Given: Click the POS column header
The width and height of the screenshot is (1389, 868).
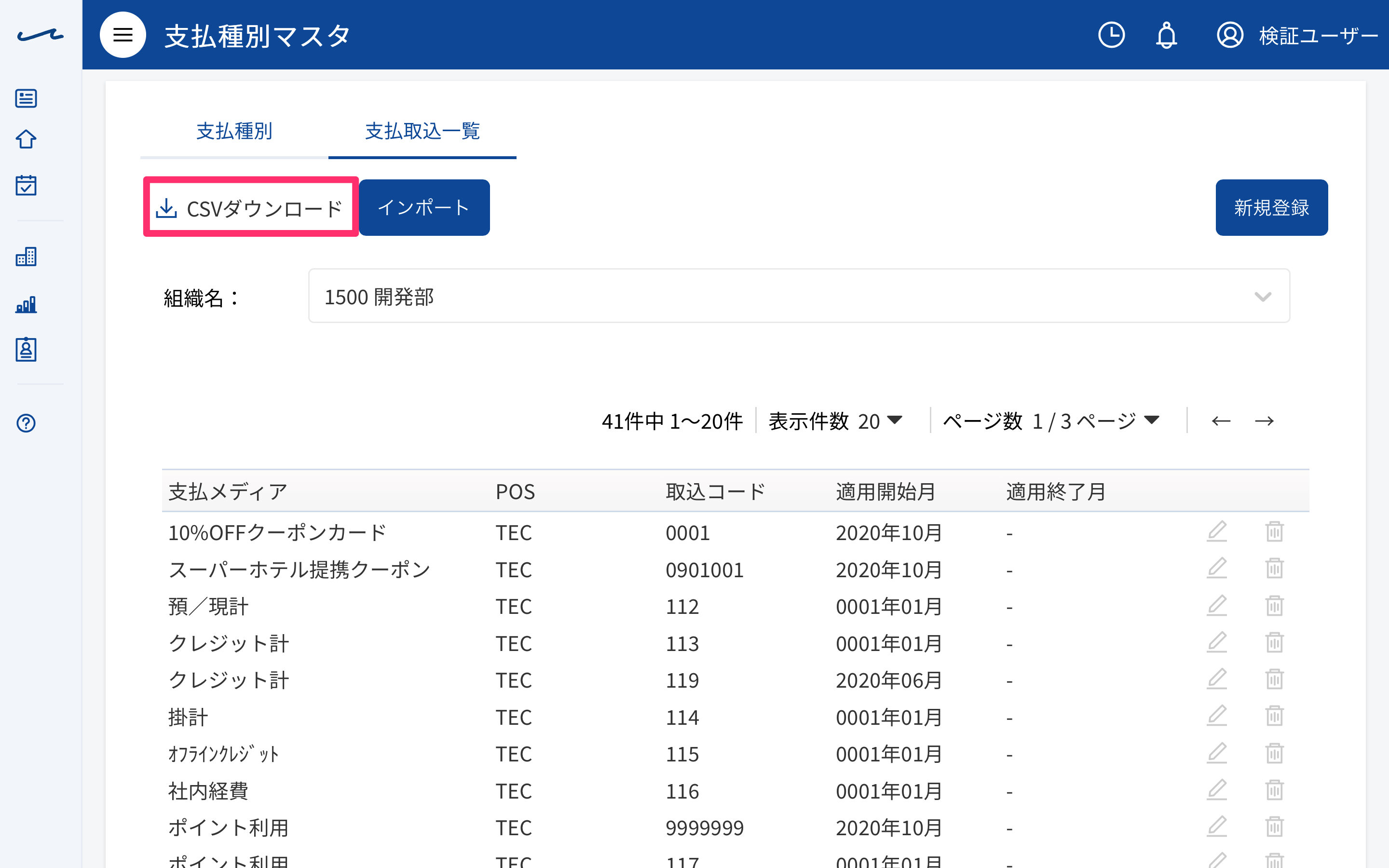Looking at the screenshot, I should click(515, 491).
